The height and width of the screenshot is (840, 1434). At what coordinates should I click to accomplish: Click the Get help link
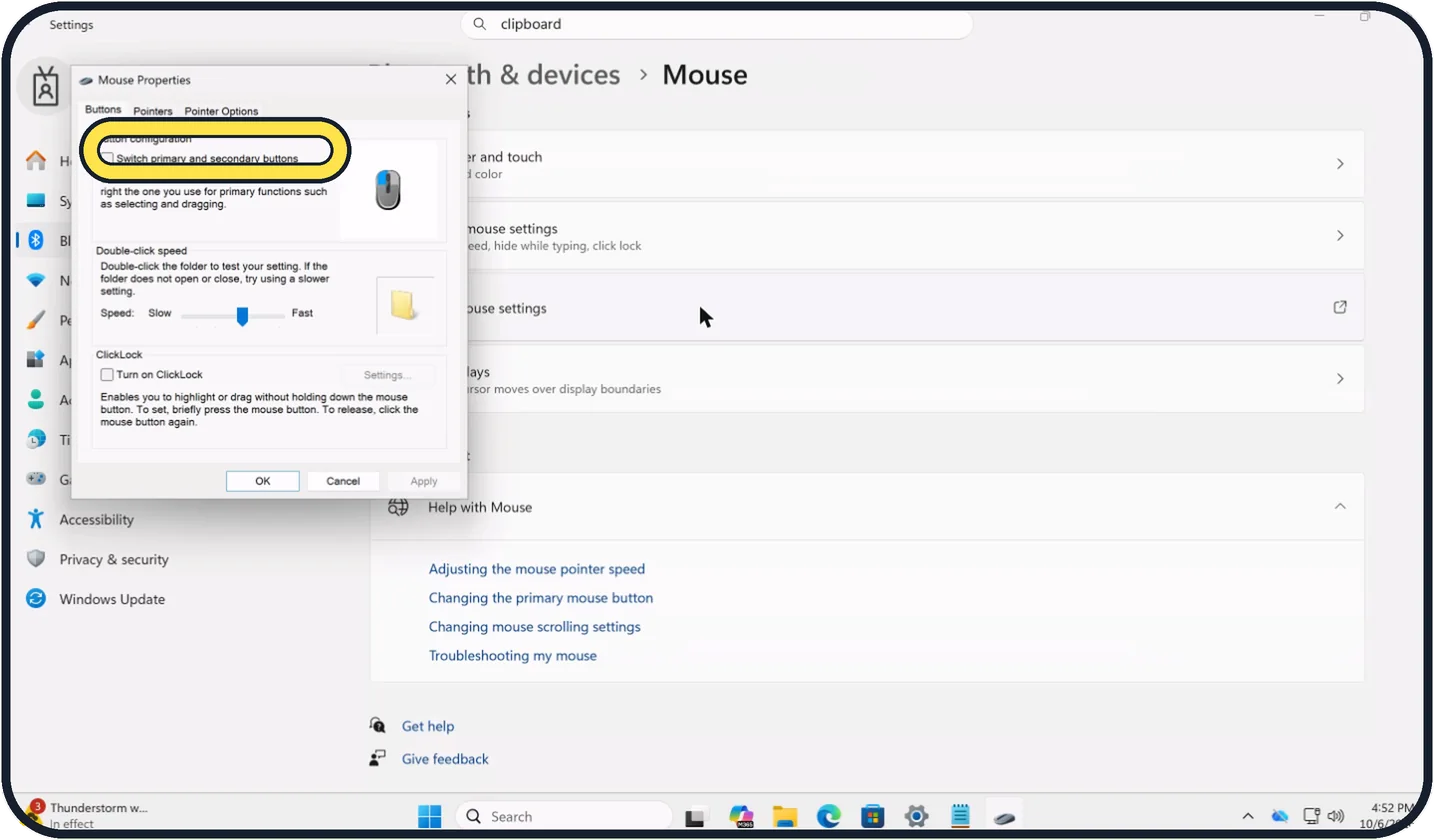pos(428,726)
